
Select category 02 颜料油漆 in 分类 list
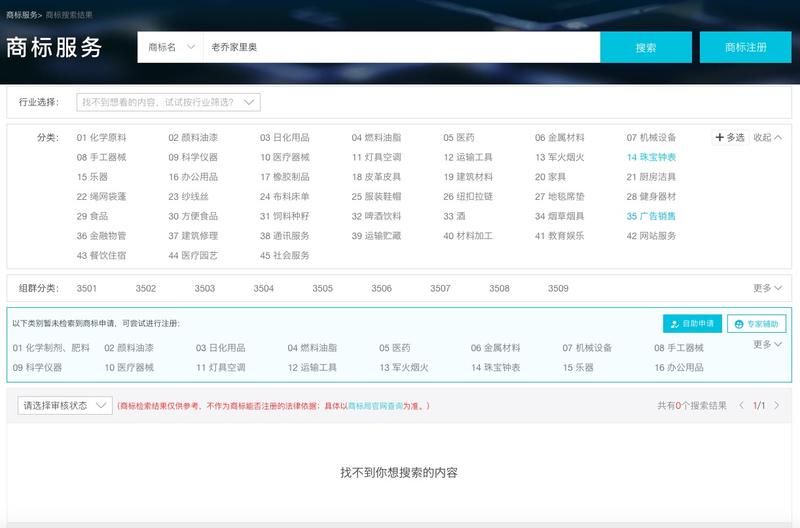[x=193, y=137]
